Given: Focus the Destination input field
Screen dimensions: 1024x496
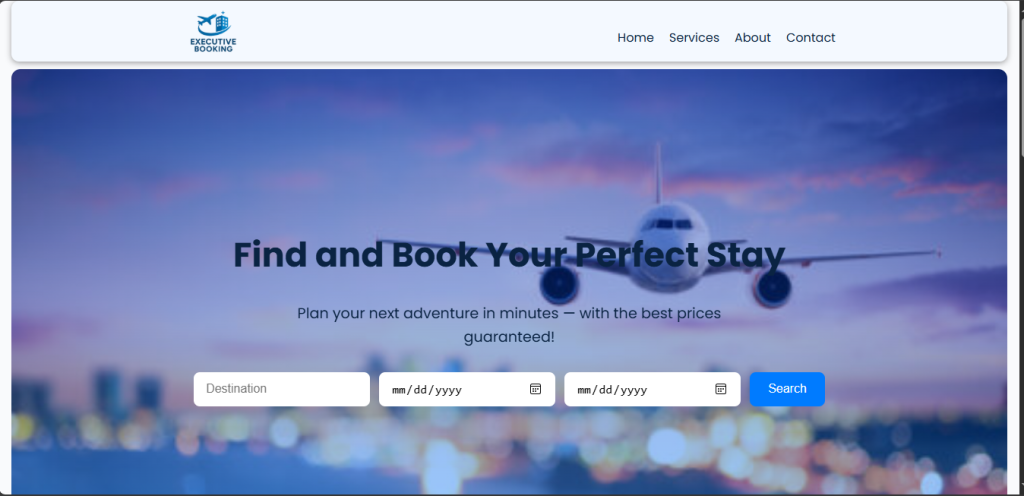Looking at the screenshot, I should click(x=281, y=389).
